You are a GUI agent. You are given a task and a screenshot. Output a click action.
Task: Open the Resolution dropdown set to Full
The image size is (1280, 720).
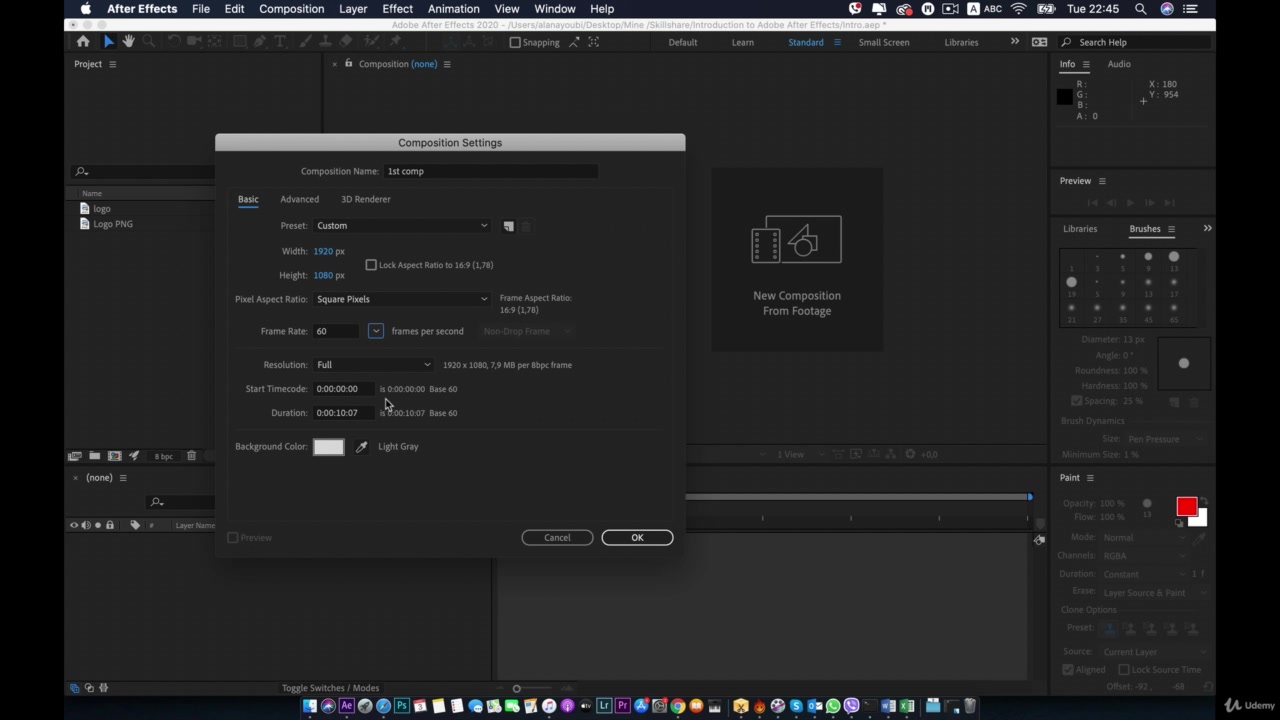pos(373,365)
